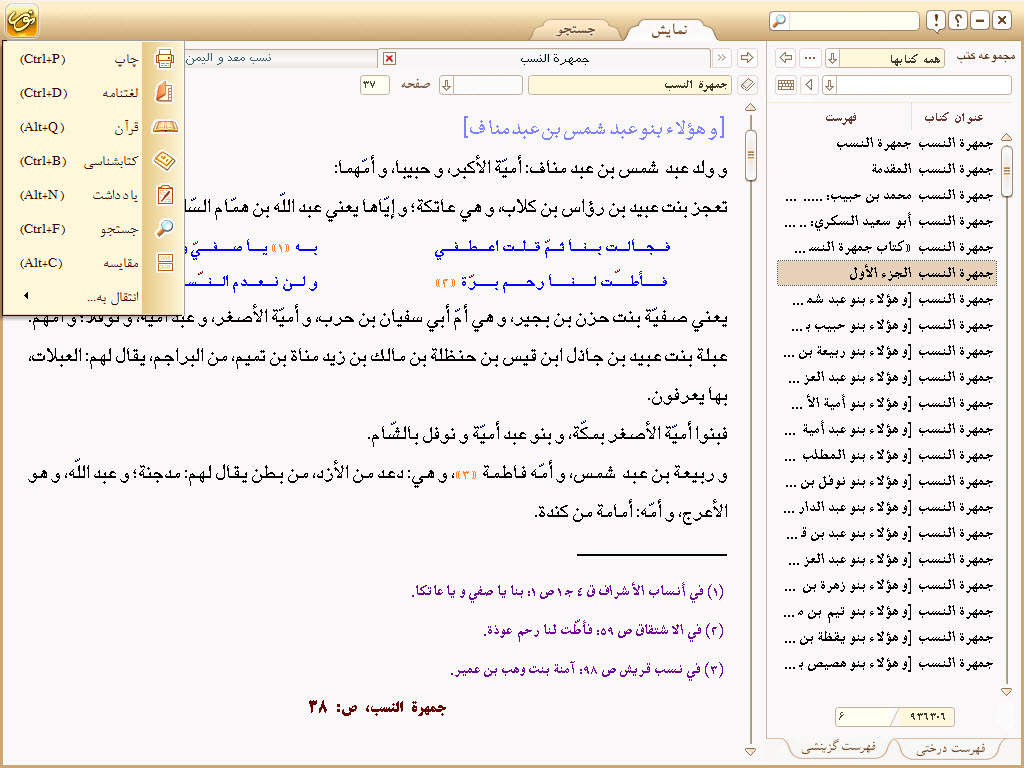Image resolution: width=1024 pixels, height=768 pixels.
Task: Open the down-arrow dropdown beside the filter field
Action: (x=829, y=85)
